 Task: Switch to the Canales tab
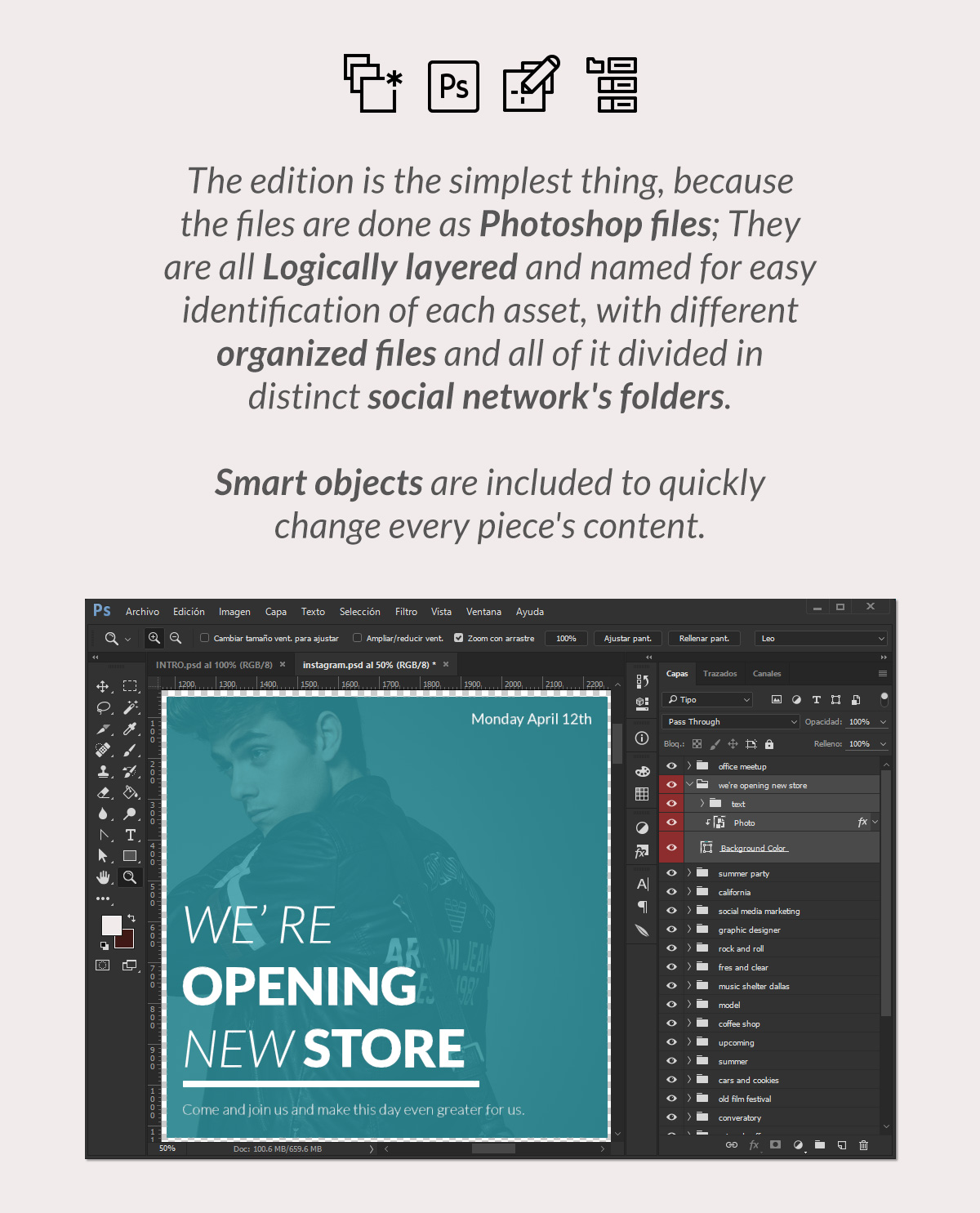click(767, 674)
